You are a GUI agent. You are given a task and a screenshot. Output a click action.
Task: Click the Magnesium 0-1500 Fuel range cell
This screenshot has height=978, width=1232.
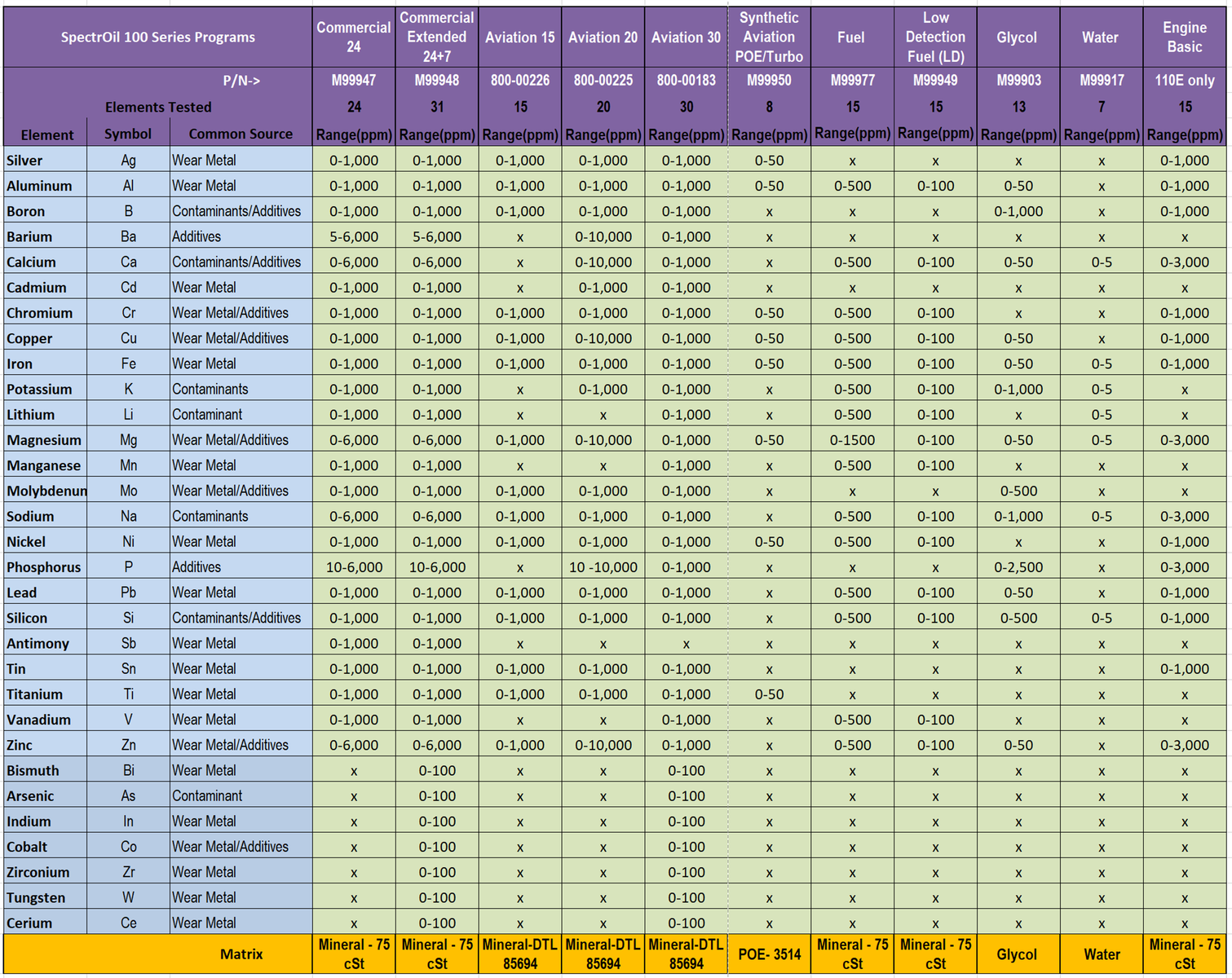pos(852,440)
